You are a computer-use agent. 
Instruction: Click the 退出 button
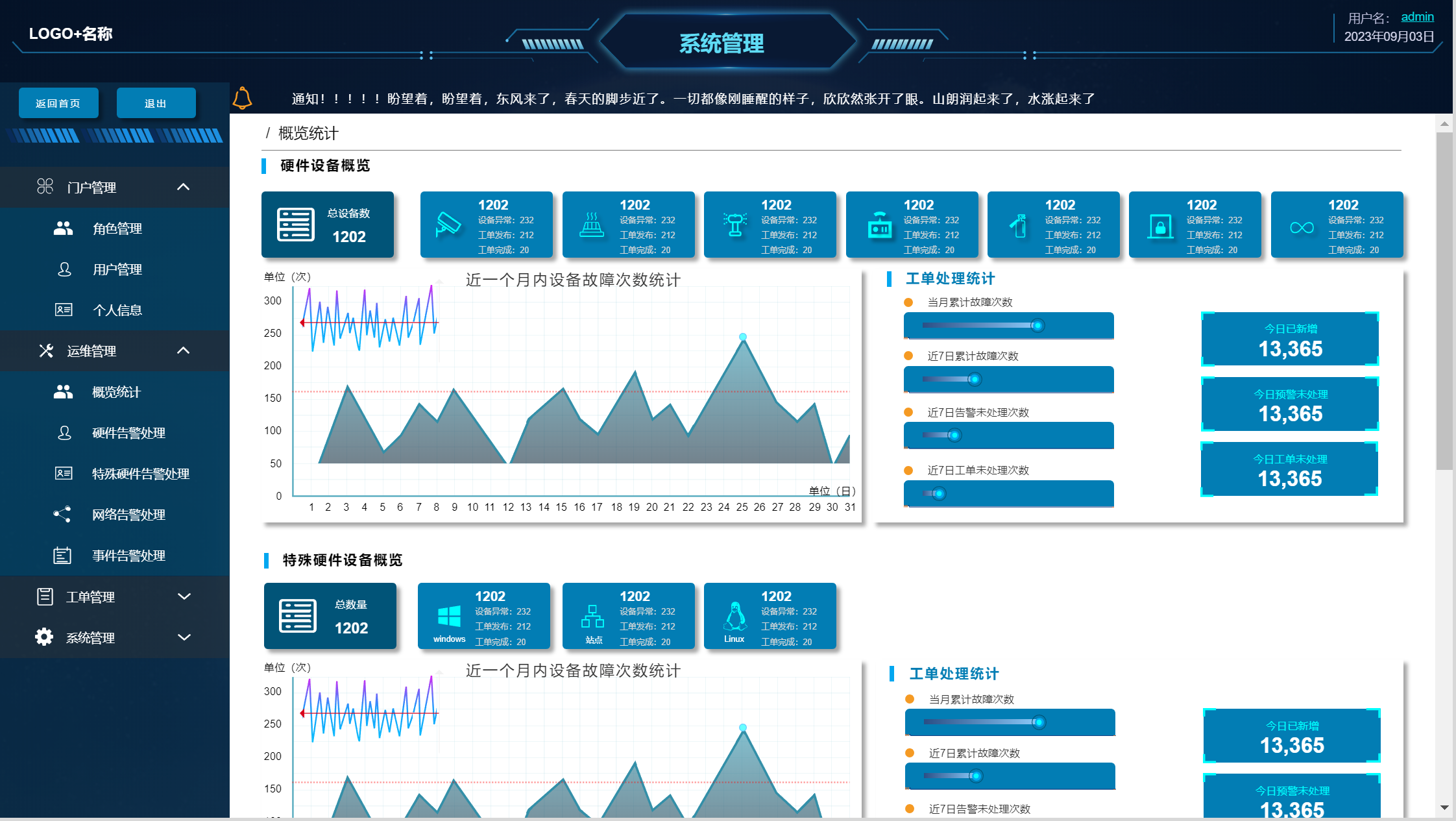coord(156,103)
